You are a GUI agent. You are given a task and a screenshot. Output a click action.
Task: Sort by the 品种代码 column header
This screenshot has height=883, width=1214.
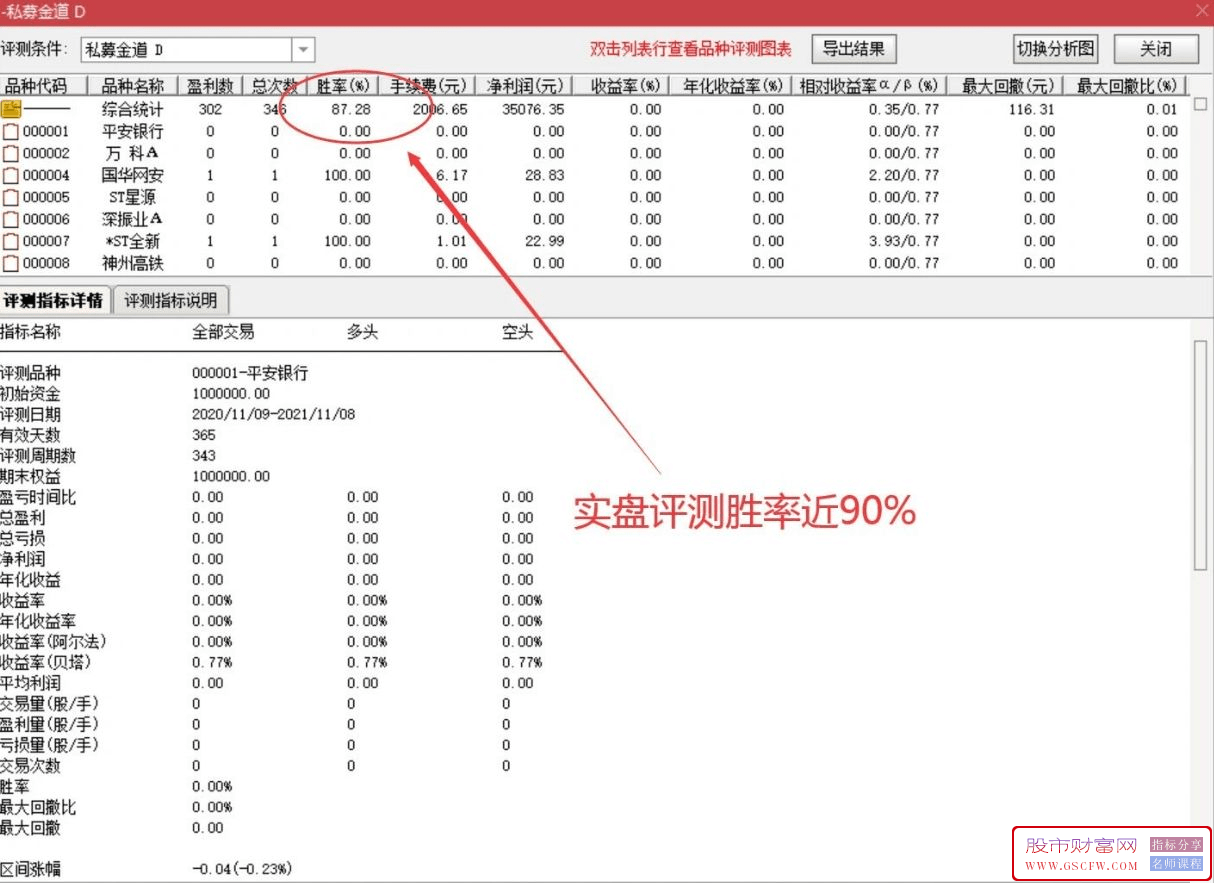click(43, 85)
